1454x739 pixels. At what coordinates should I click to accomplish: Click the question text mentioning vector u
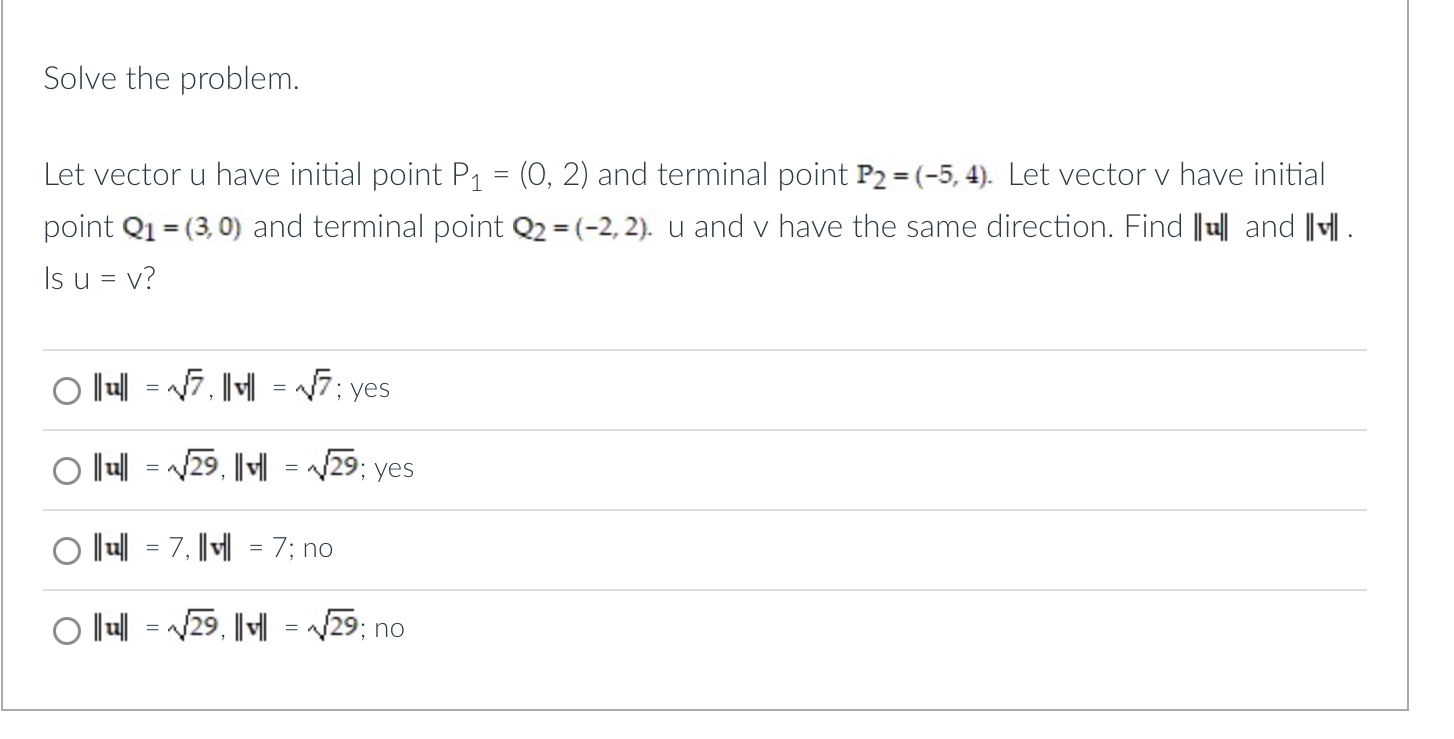point(400,174)
